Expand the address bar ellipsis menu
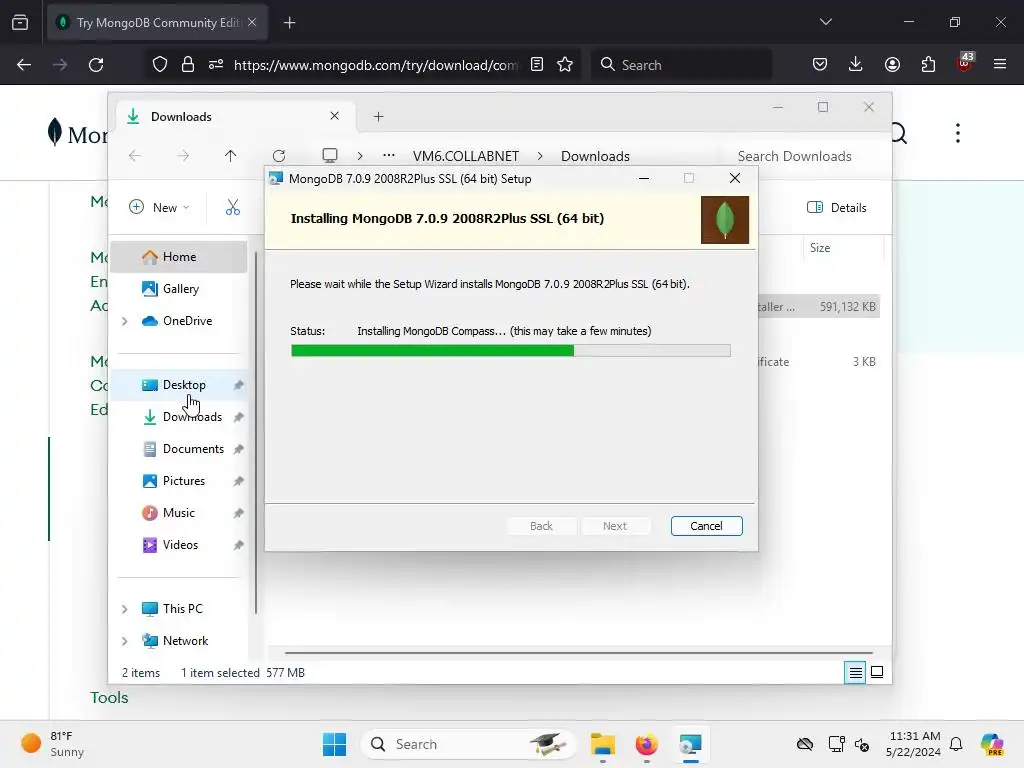 click(389, 155)
